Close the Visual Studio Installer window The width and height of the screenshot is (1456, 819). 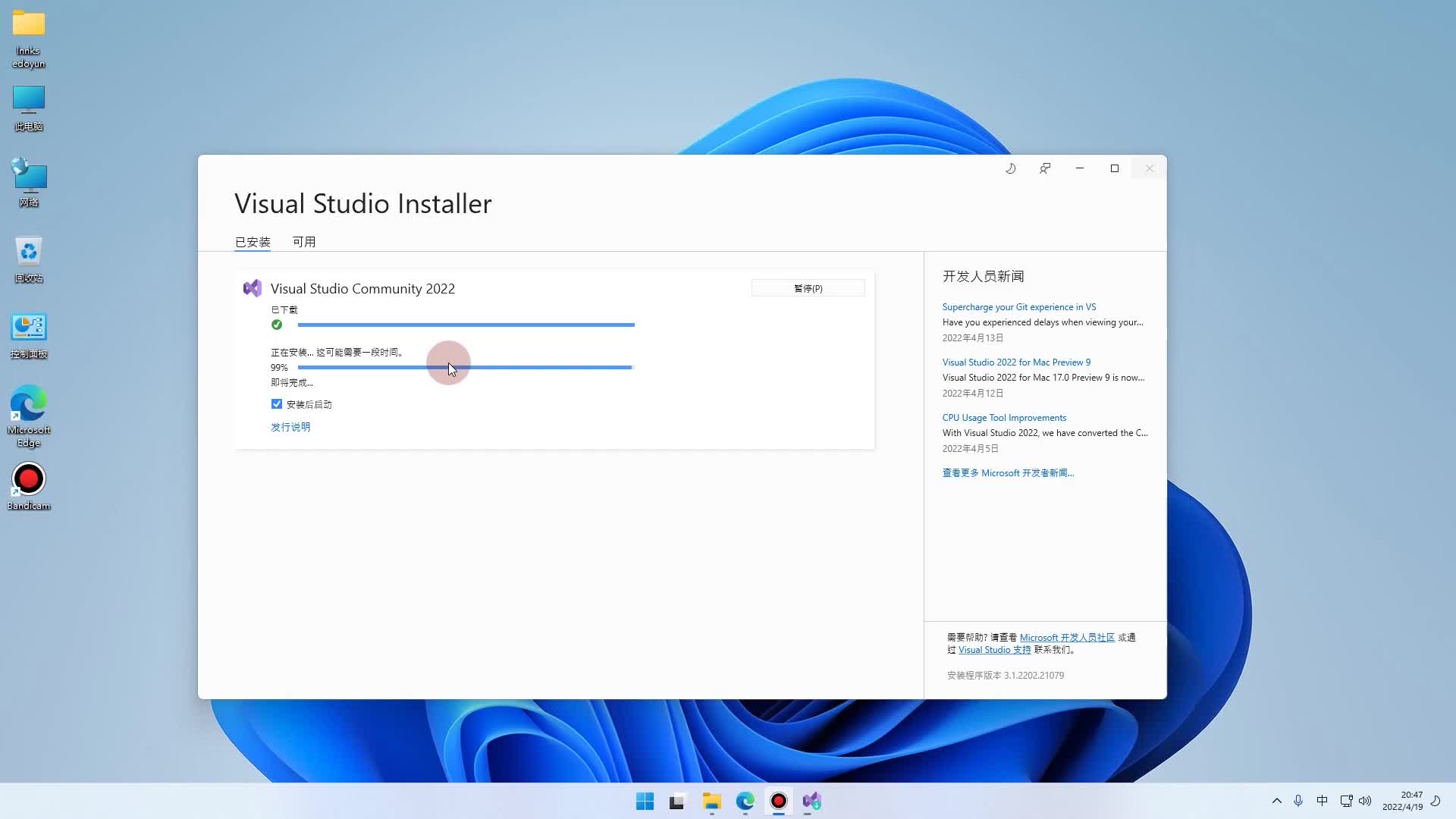[x=1150, y=168]
